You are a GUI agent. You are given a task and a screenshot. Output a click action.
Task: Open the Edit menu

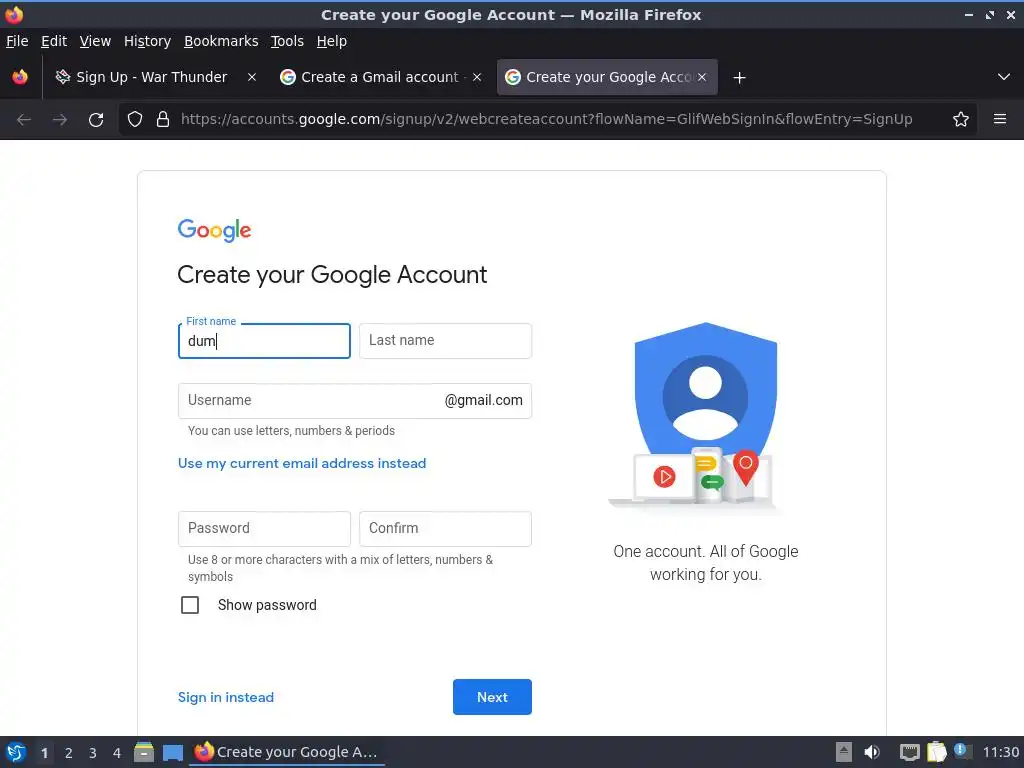point(54,41)
